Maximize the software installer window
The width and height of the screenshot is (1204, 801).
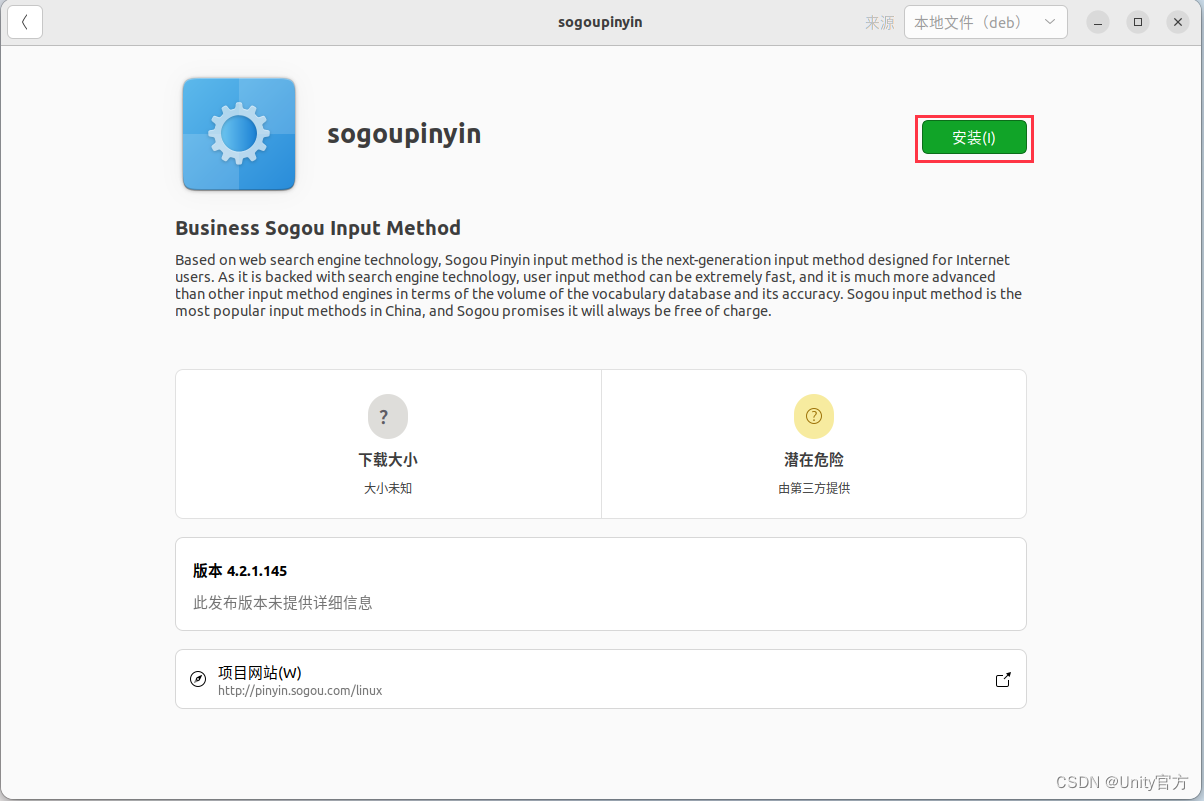(x=1138, y=22)
